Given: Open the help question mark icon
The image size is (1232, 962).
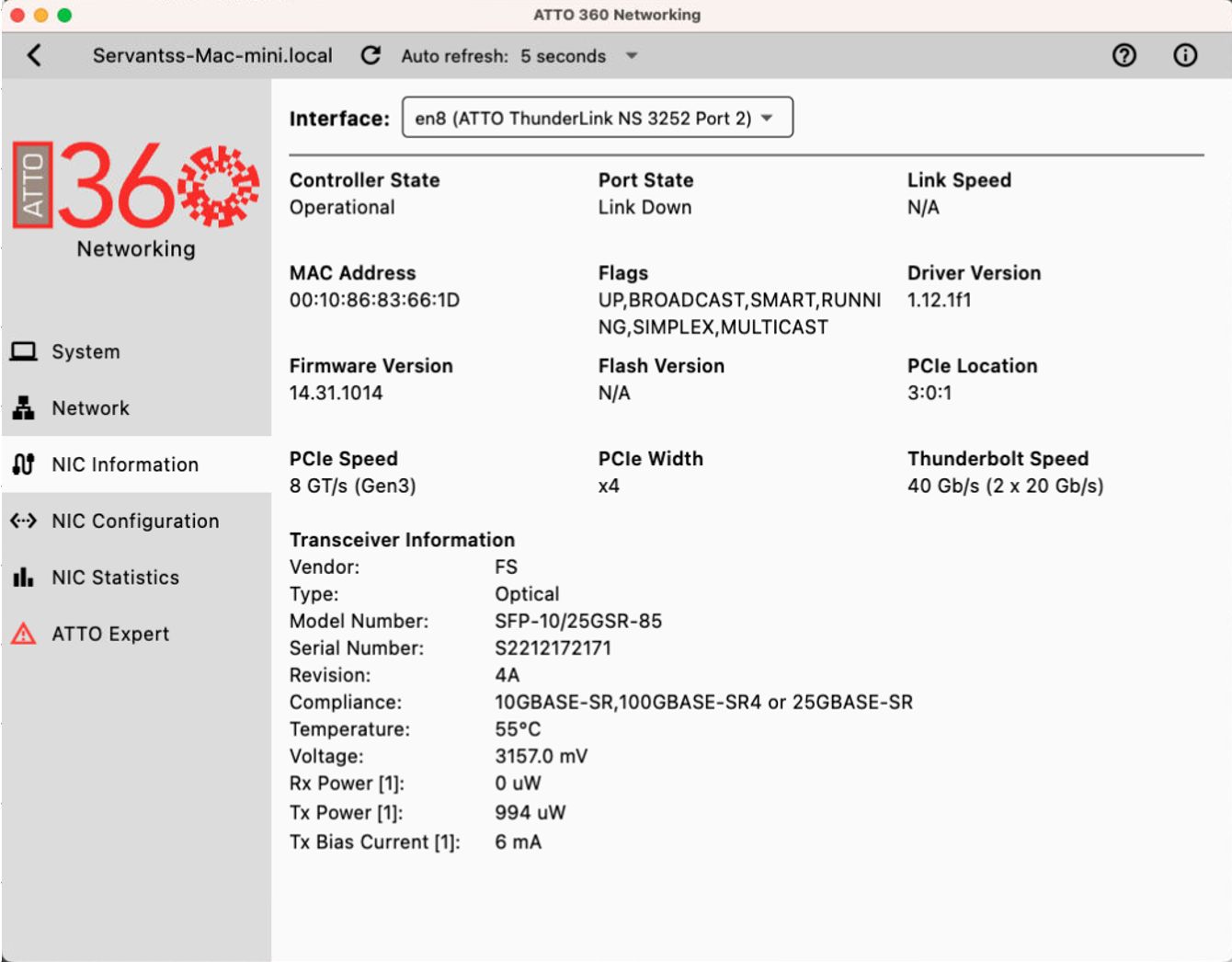Looking at the screenshot, I should coord(1124,56).
